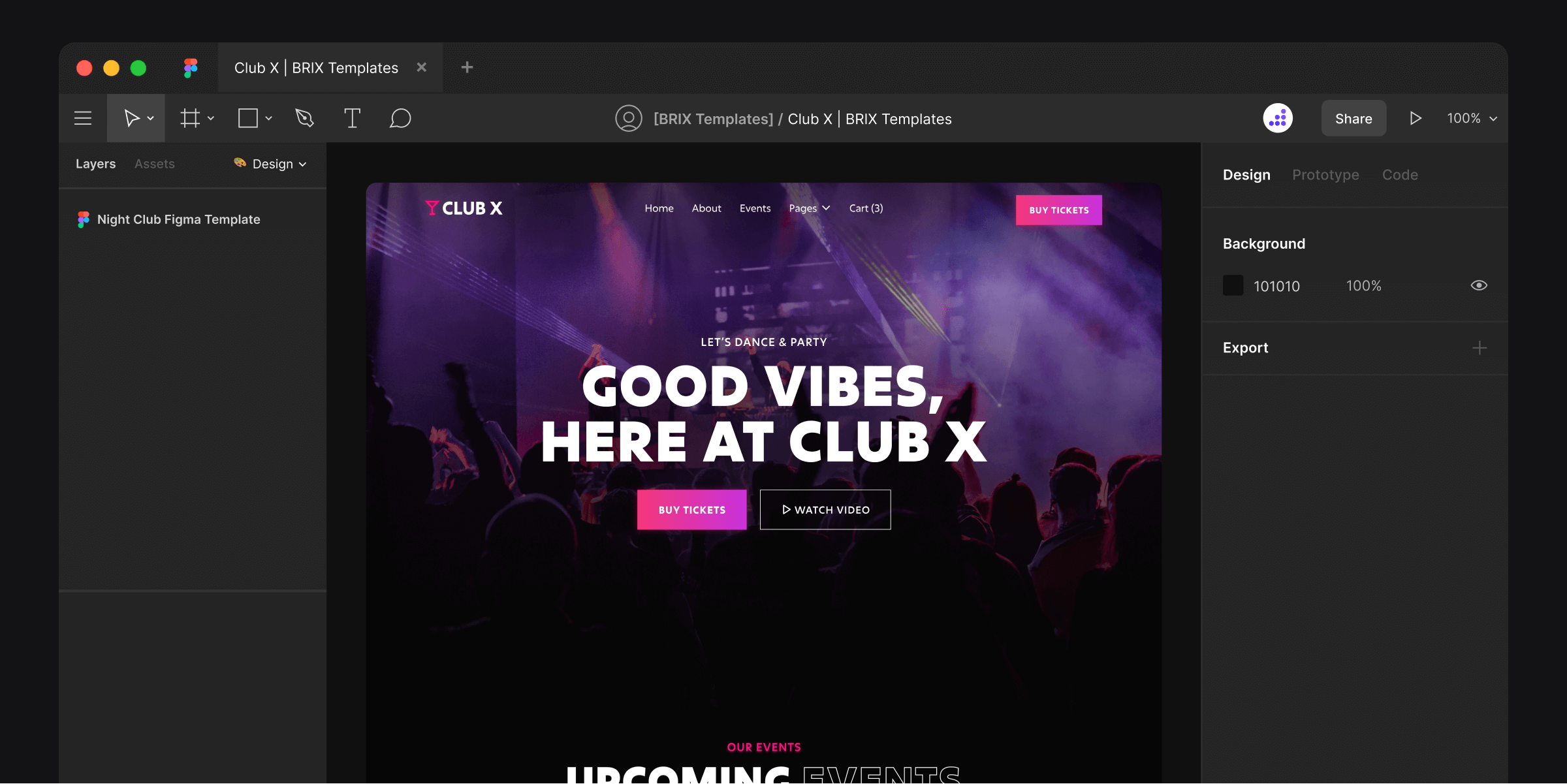Screen dimensions: 1567x784
Task: Click the Night Club Figma Template layer
Action: (178, 219)
